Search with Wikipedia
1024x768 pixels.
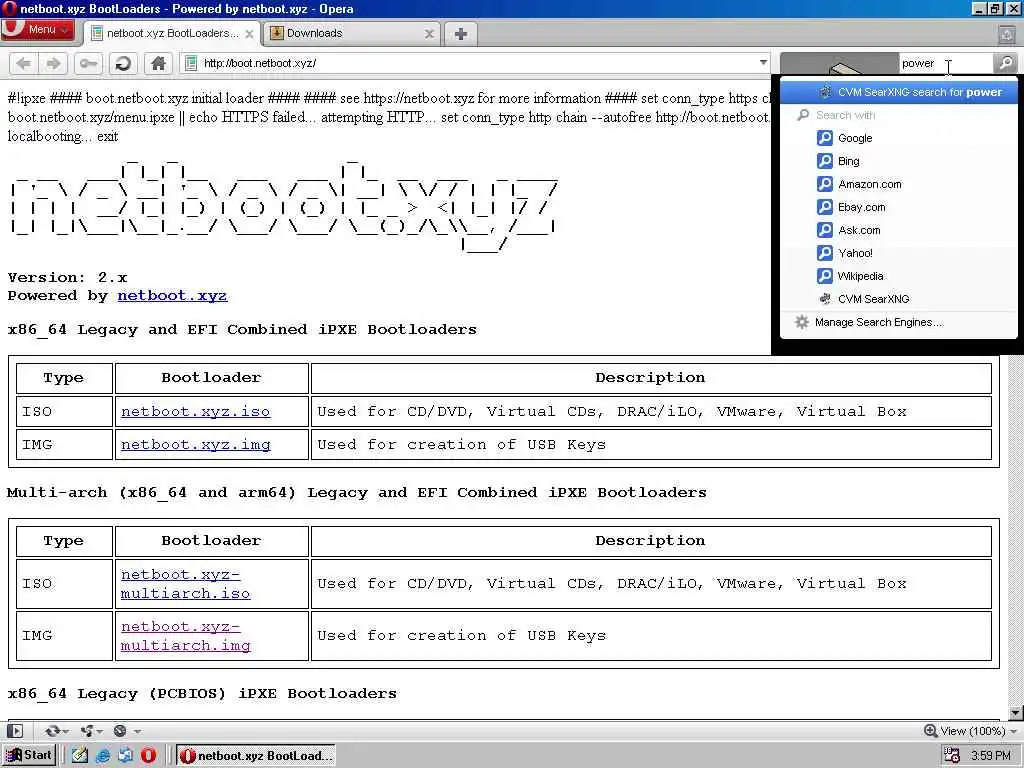tap(899, 276)
